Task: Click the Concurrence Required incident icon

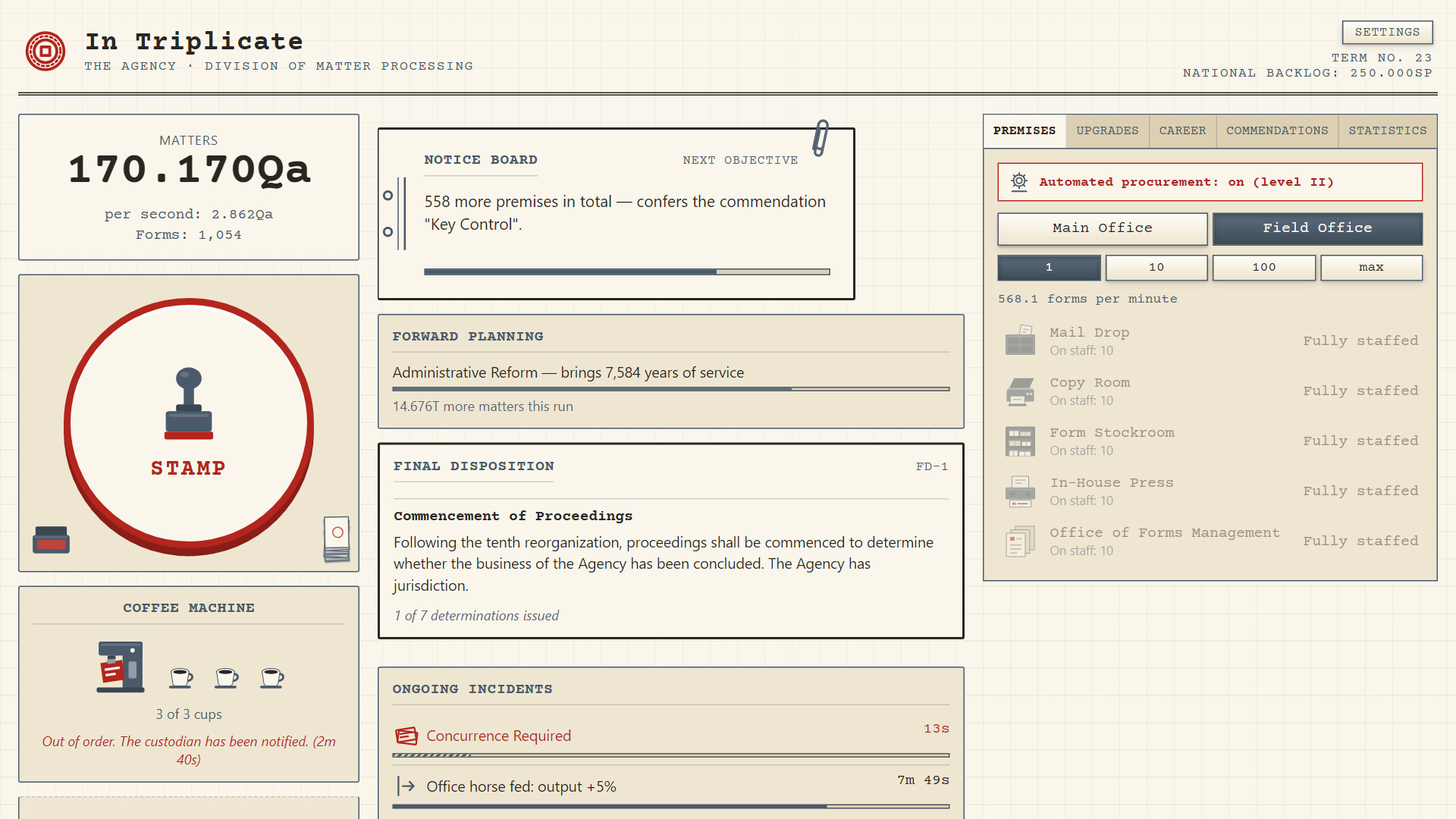Action: point(406,736)
